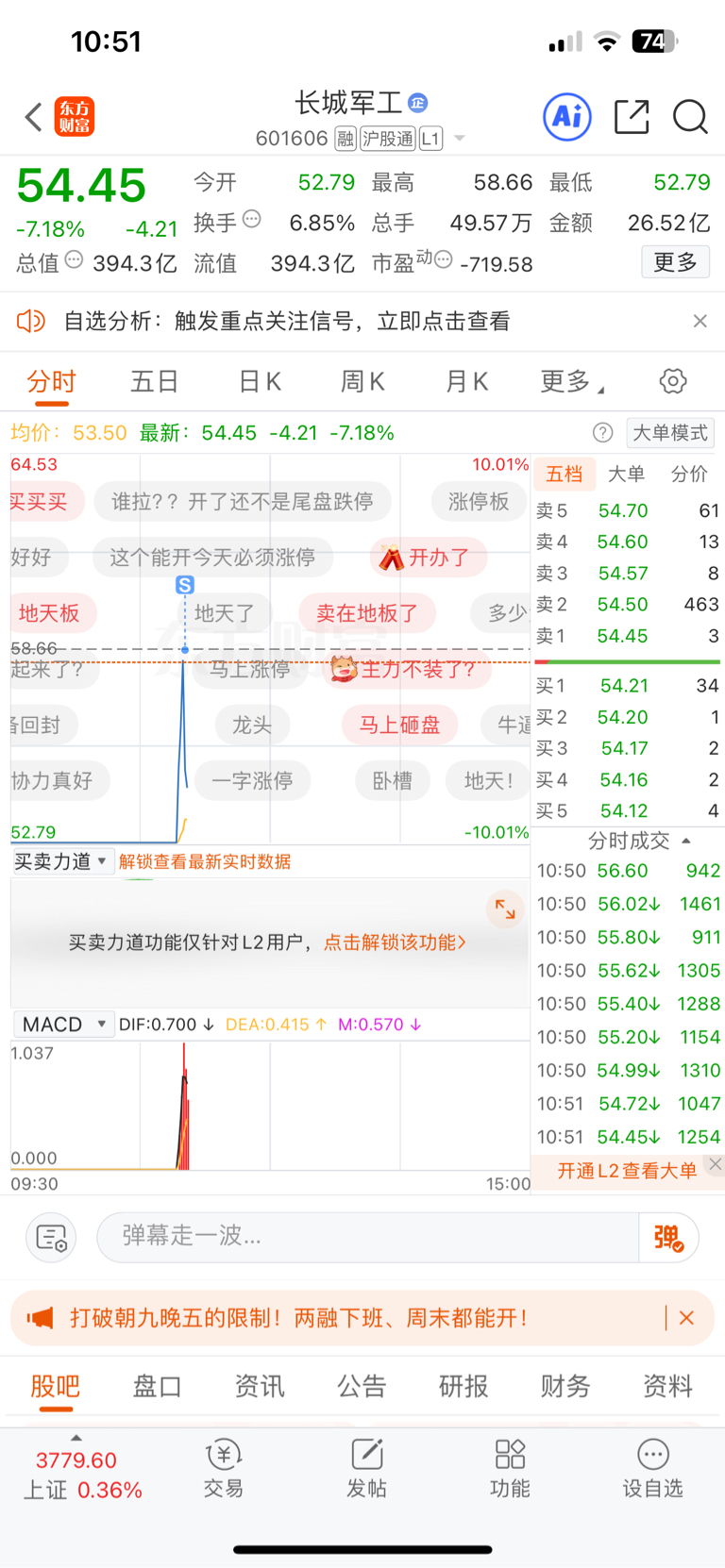Toggle 大单模式 on

pos(669,433)
